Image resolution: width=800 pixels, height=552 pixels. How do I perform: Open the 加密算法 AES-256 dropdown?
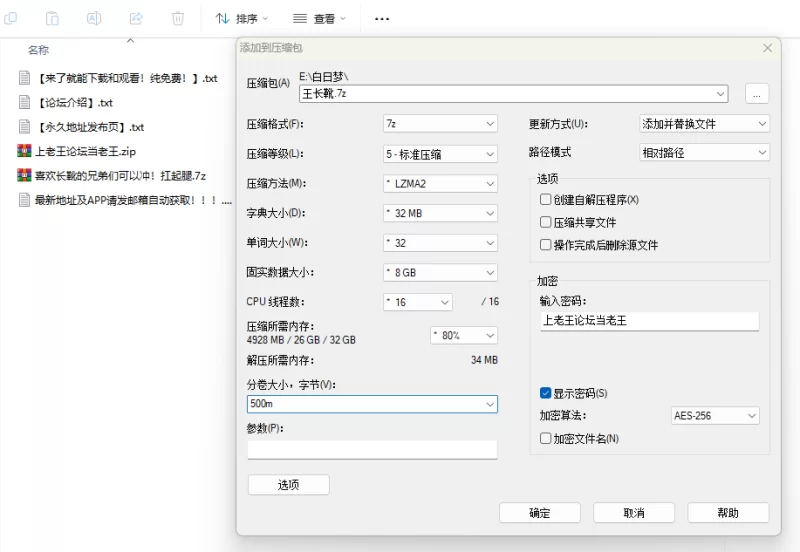click(715, 415)
